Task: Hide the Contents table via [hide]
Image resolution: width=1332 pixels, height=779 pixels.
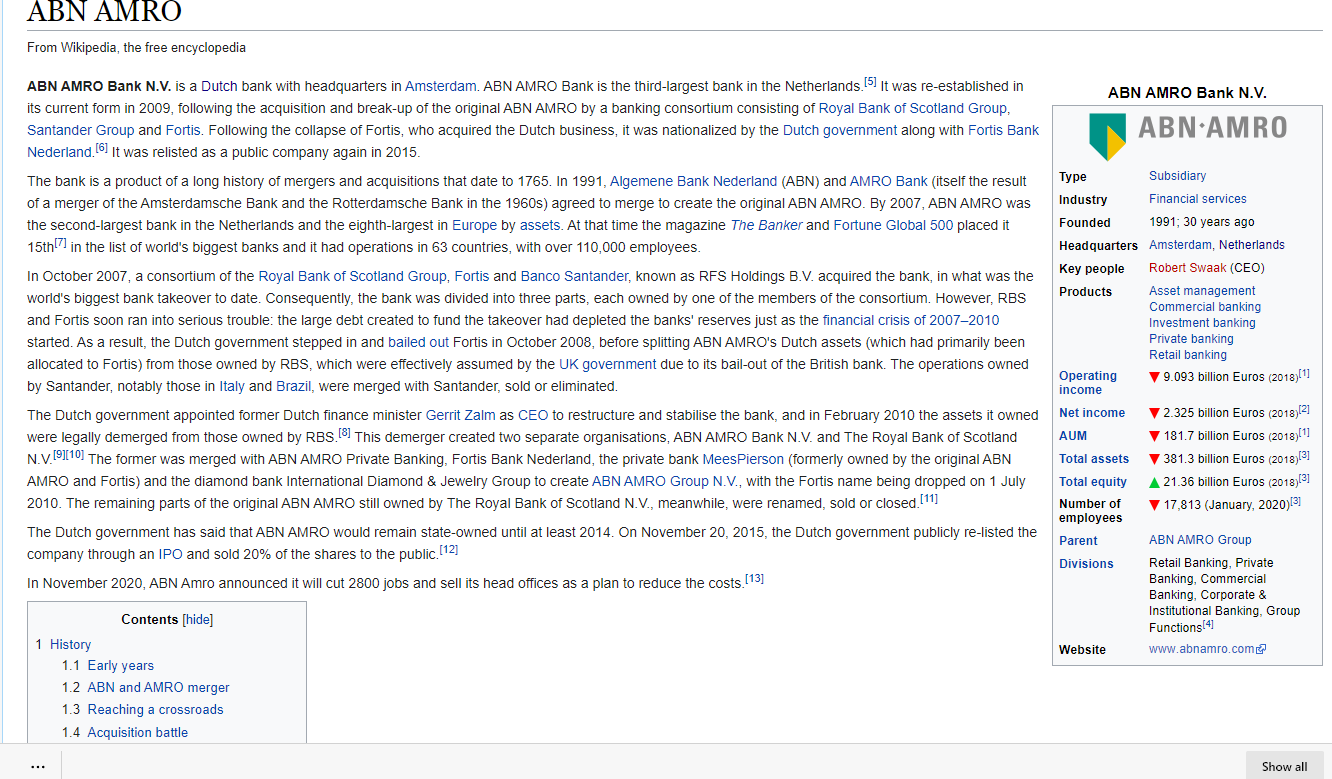Action: click(x=197, y=620)
